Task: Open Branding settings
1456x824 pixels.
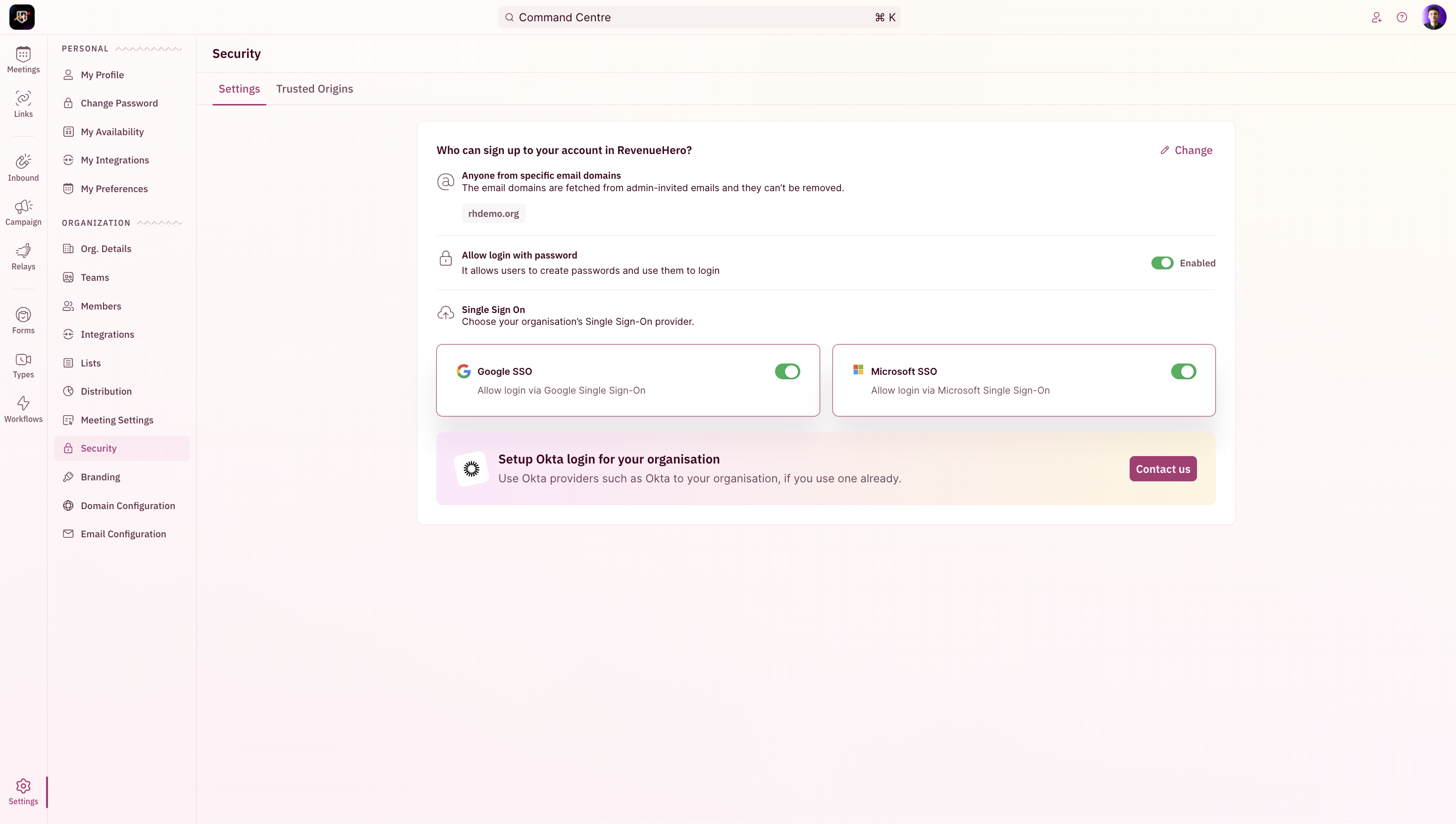Action: click(x=122, y=477)
